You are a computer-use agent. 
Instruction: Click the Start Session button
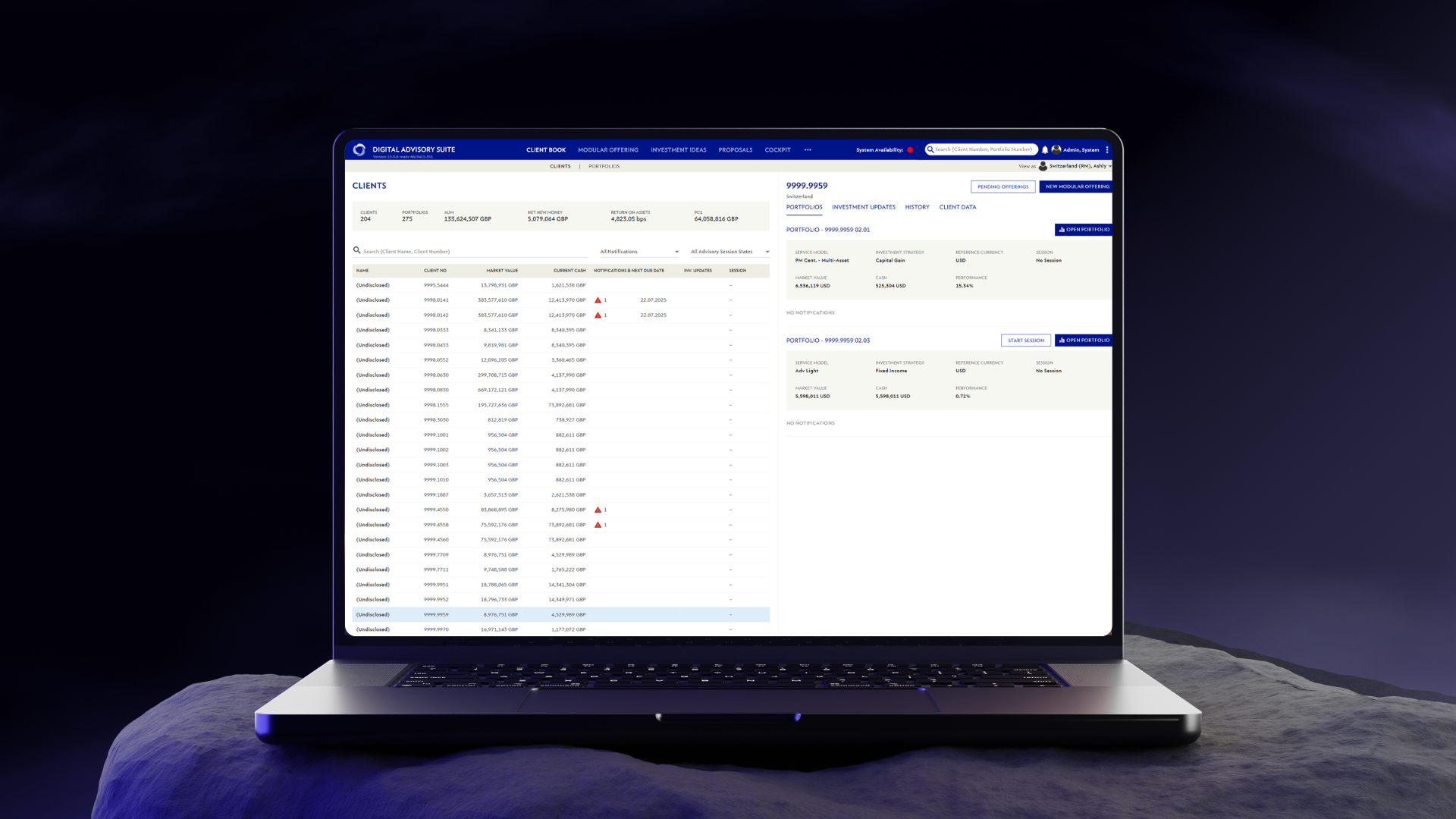(1025, 340)
